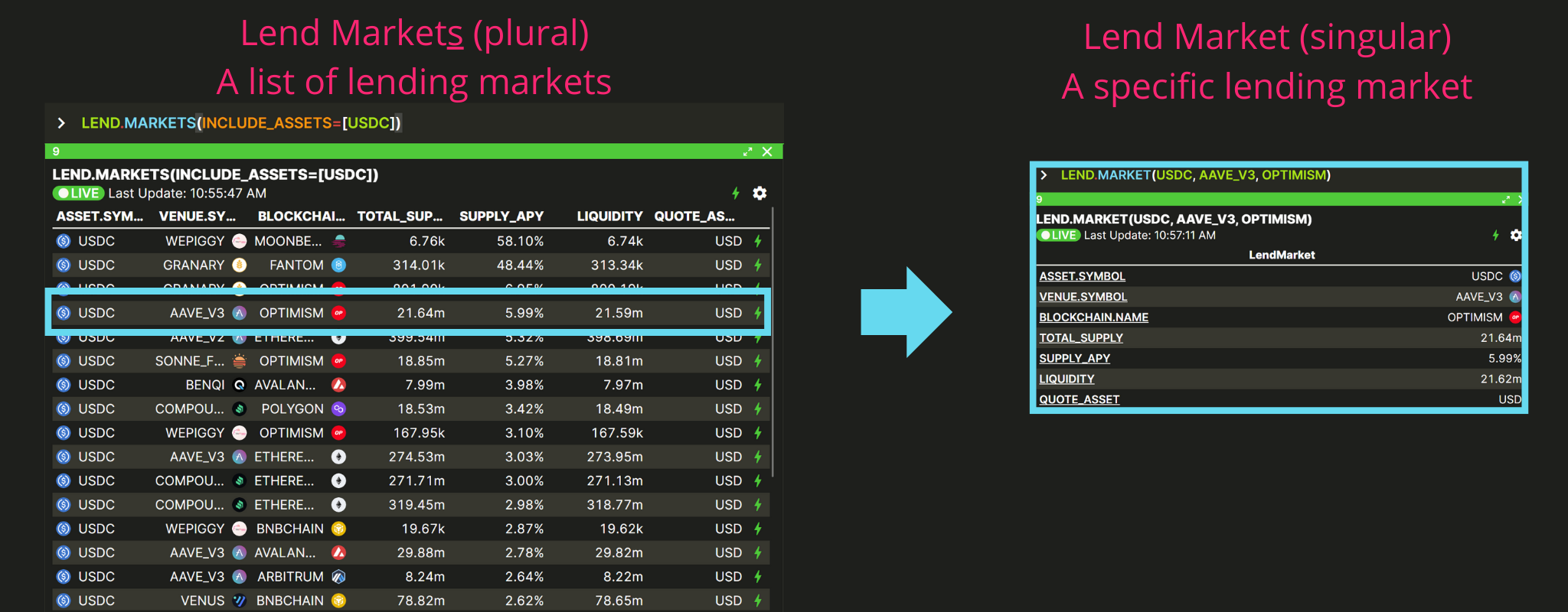Open ASSET.SYMBOL link in LendMarket details
1568x612 pixels.
(x=1082, y=276)
